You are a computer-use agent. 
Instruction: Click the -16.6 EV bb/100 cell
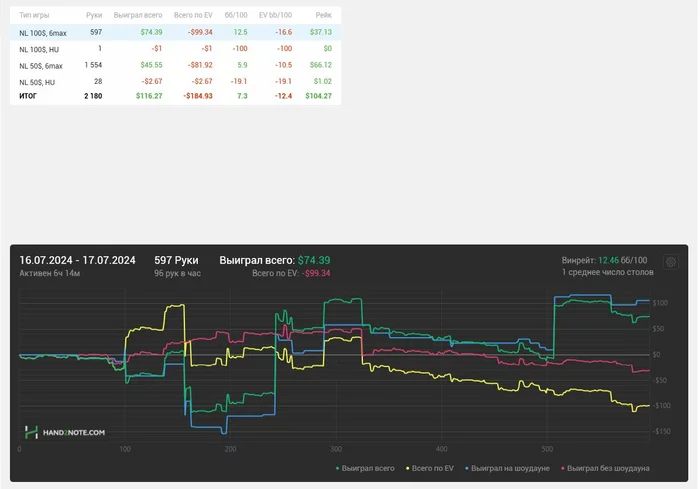pyautogui.click(x=283, y=32)
